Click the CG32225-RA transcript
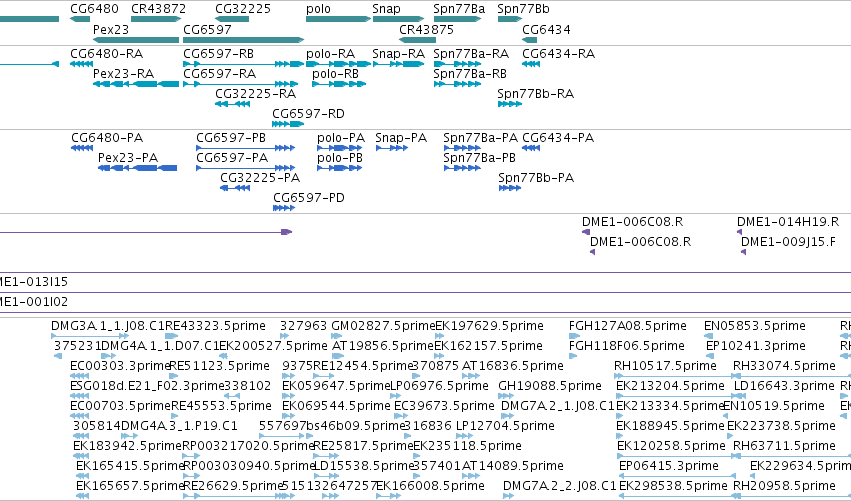851x501 pixels. coord(232,104)
